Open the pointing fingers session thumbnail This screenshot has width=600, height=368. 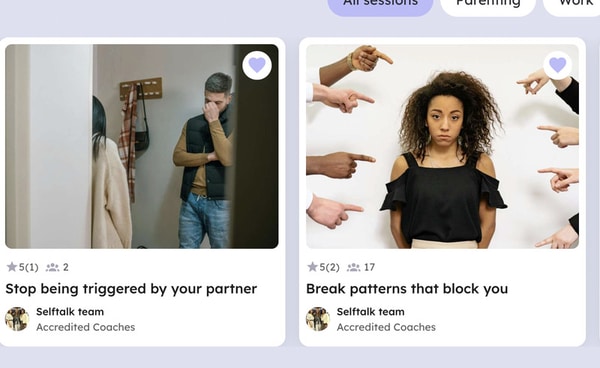coord(442,147)
